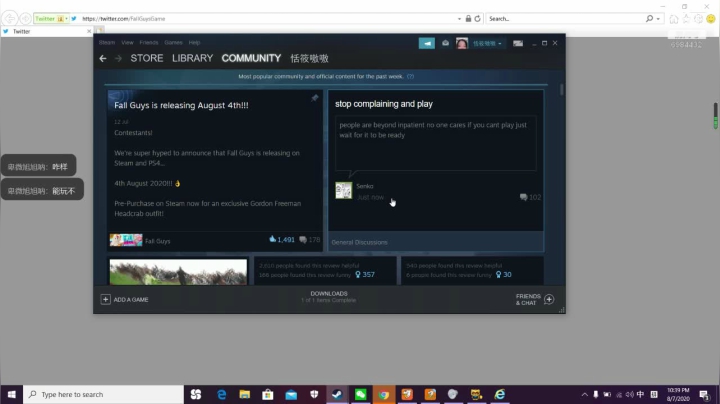Open Steam announcements megaphone button
The image size is (720, 404).
[427, 43]
